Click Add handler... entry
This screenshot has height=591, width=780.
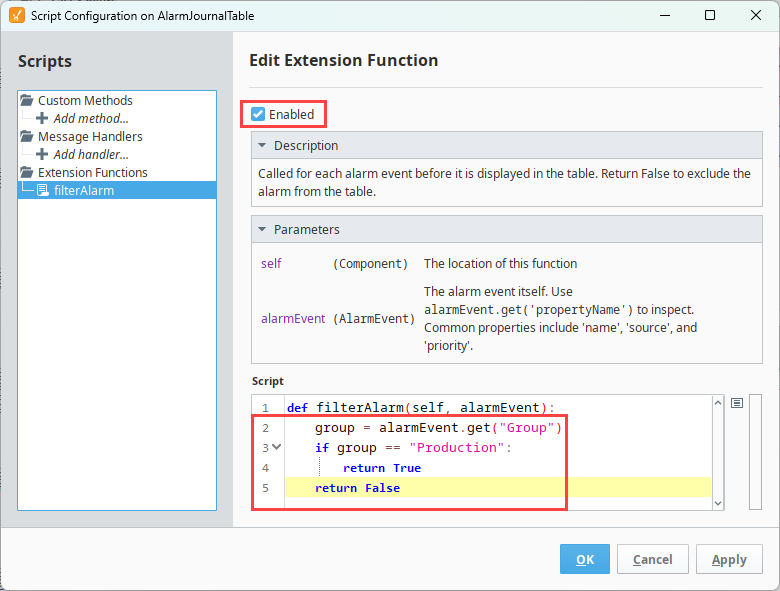[91, 154]
